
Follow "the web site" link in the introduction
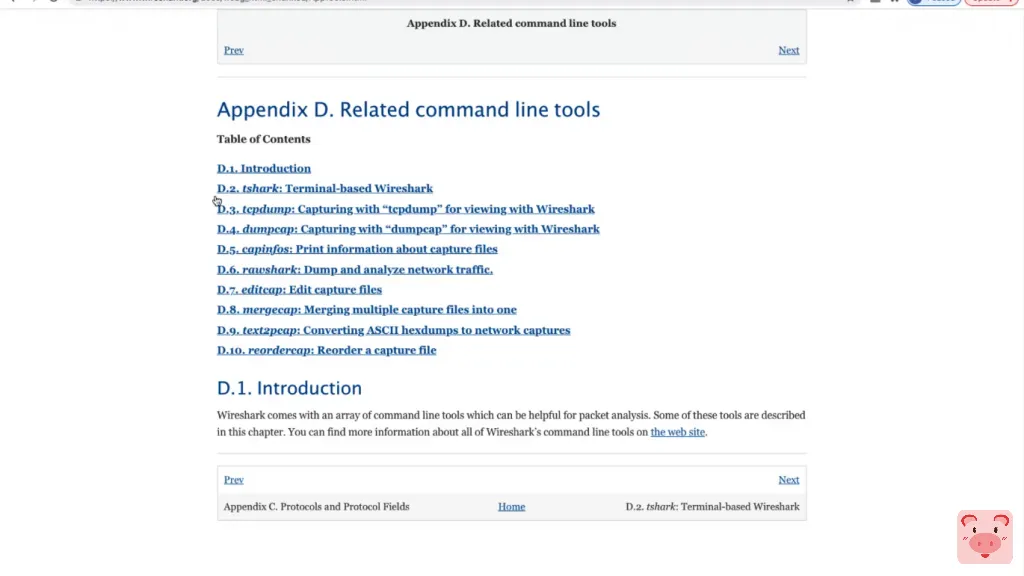tap(678, 432)
